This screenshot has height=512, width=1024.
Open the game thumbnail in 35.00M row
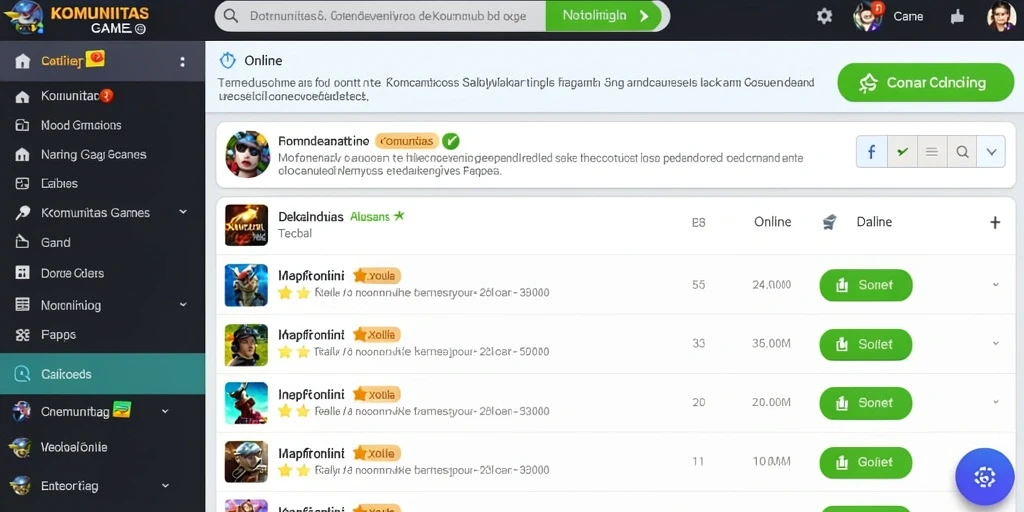click(246, 345)
